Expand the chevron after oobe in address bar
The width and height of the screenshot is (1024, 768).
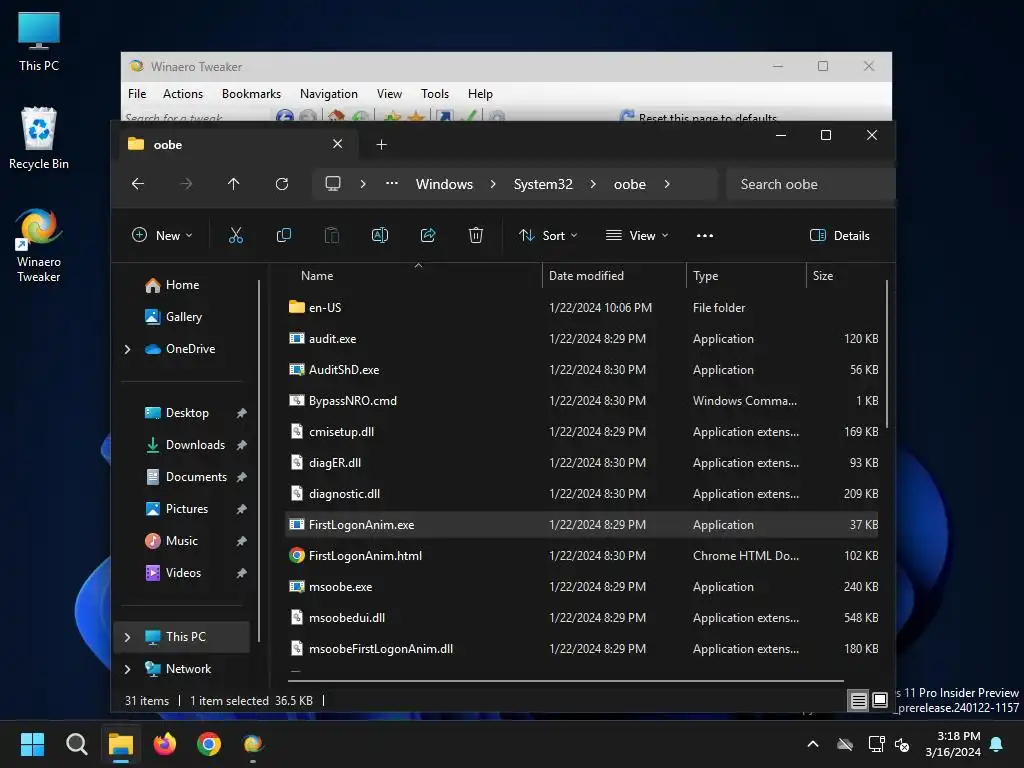point(667,184)
